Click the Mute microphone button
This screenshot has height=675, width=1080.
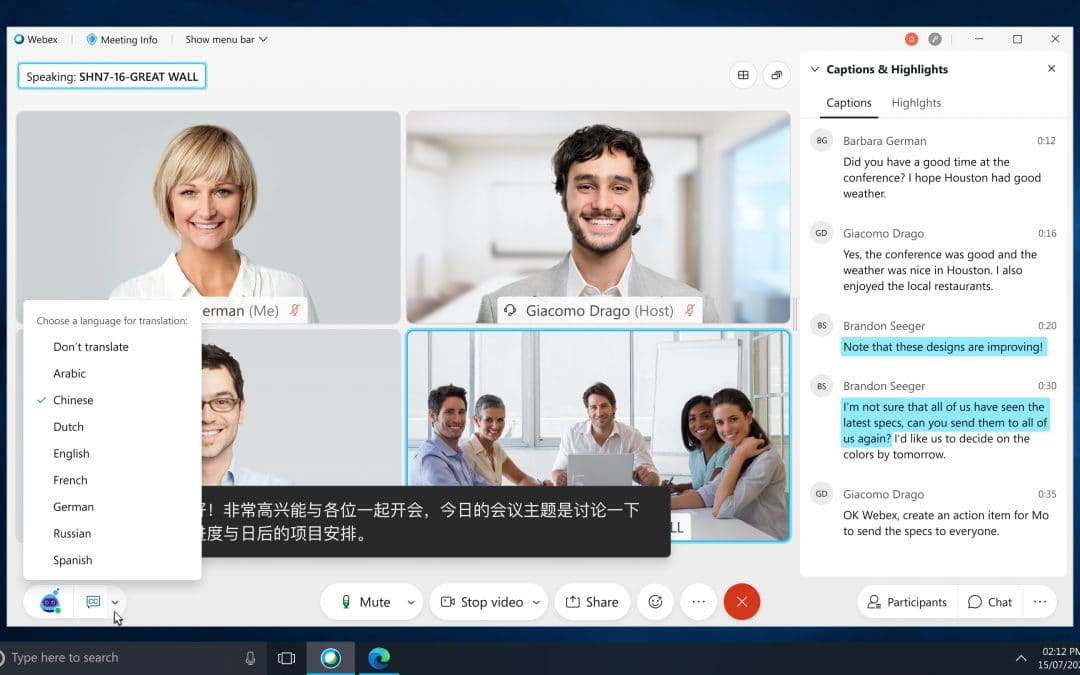365,602
